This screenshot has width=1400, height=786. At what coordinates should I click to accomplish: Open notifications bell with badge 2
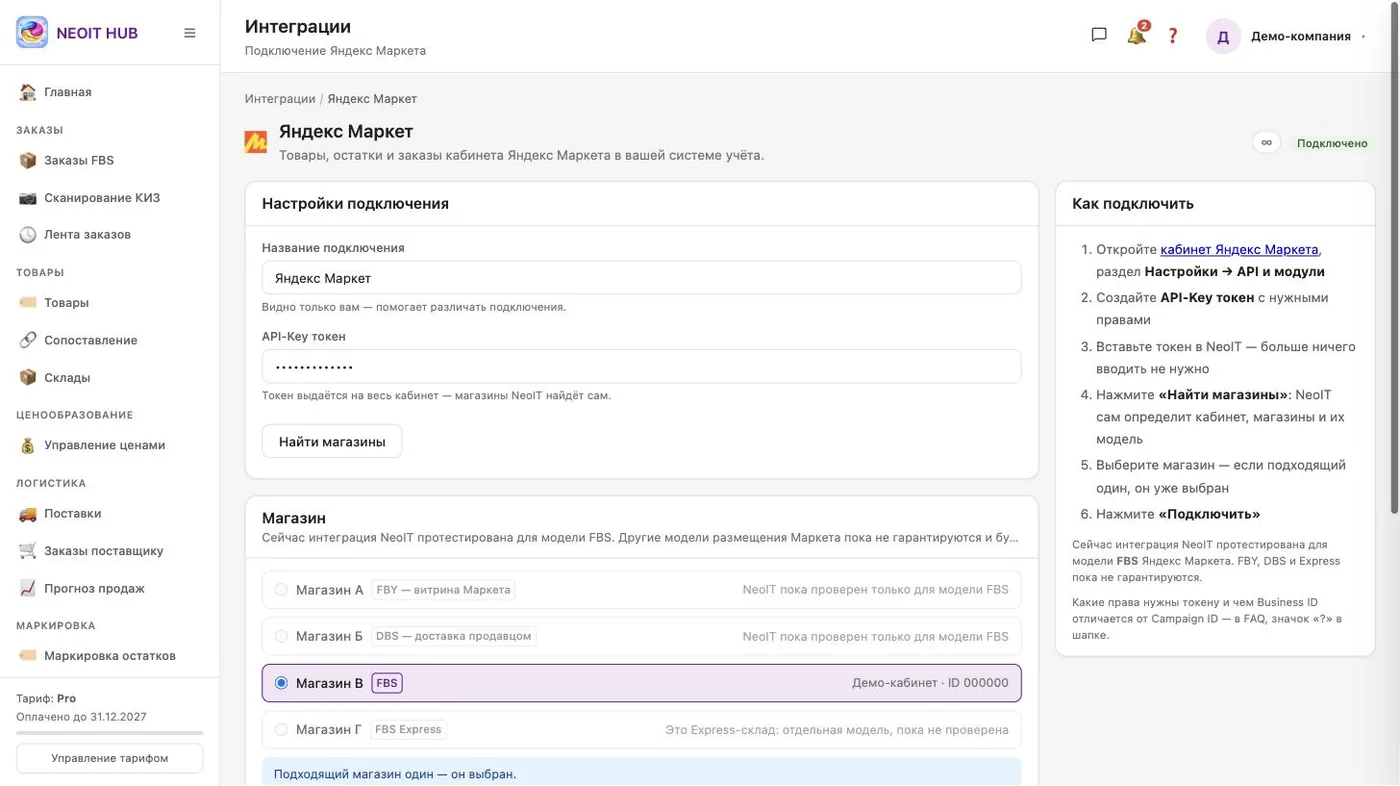tap(1137, 35)
